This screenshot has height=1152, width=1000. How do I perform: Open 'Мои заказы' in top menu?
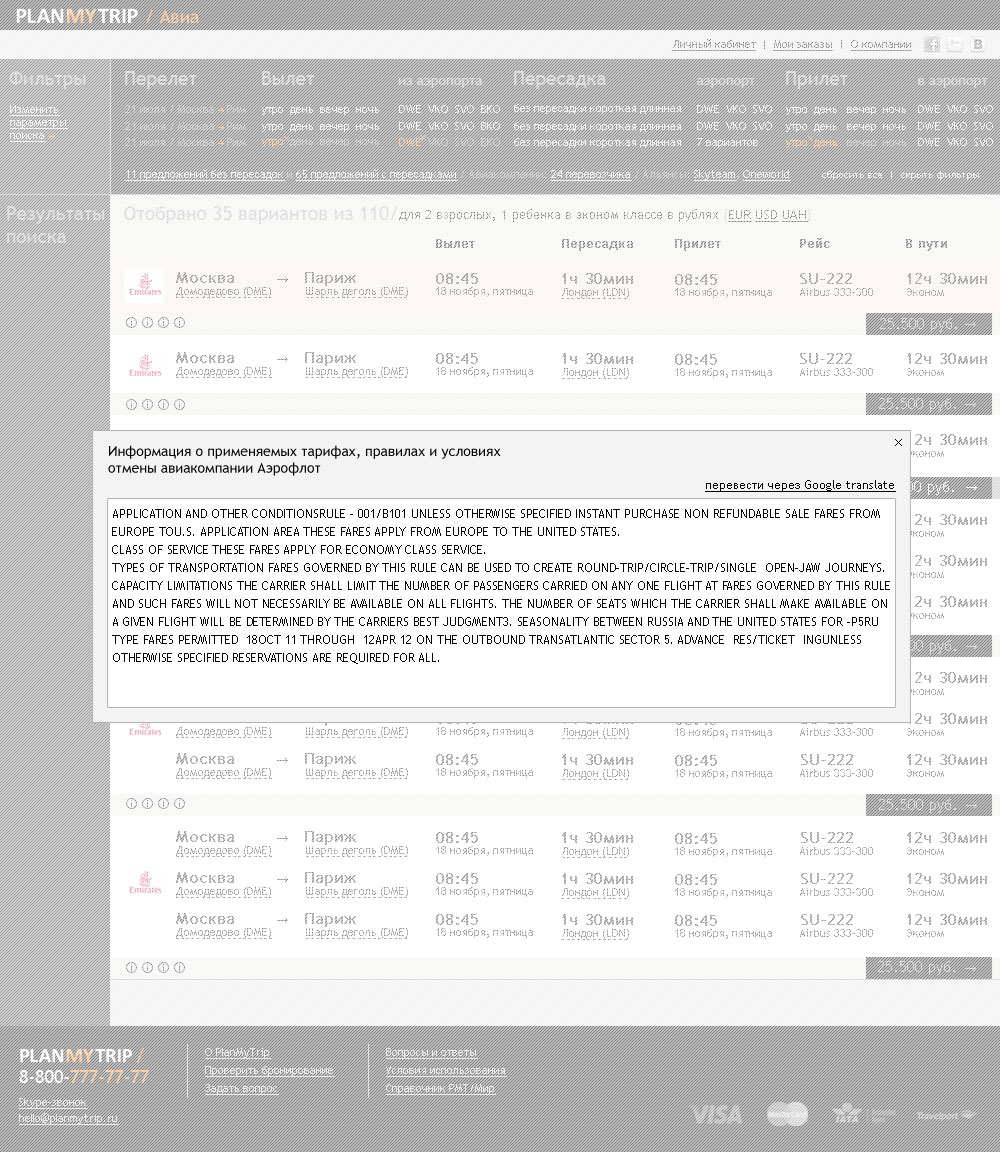[x=802, y=45]
